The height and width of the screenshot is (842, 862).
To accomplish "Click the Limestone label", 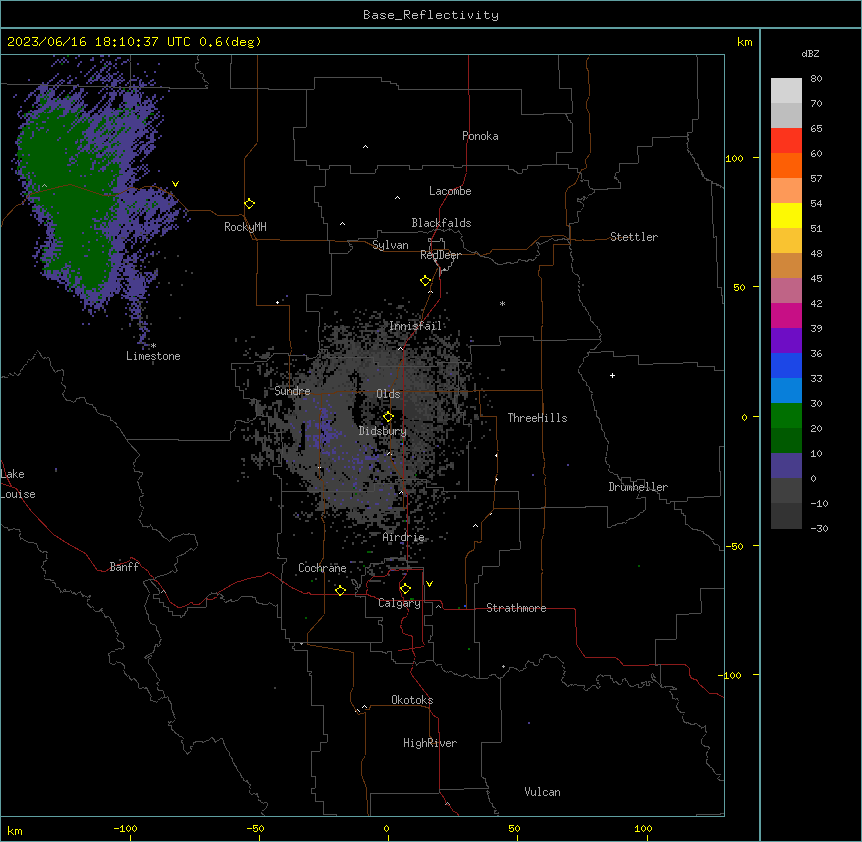I will tap(153, 356).
